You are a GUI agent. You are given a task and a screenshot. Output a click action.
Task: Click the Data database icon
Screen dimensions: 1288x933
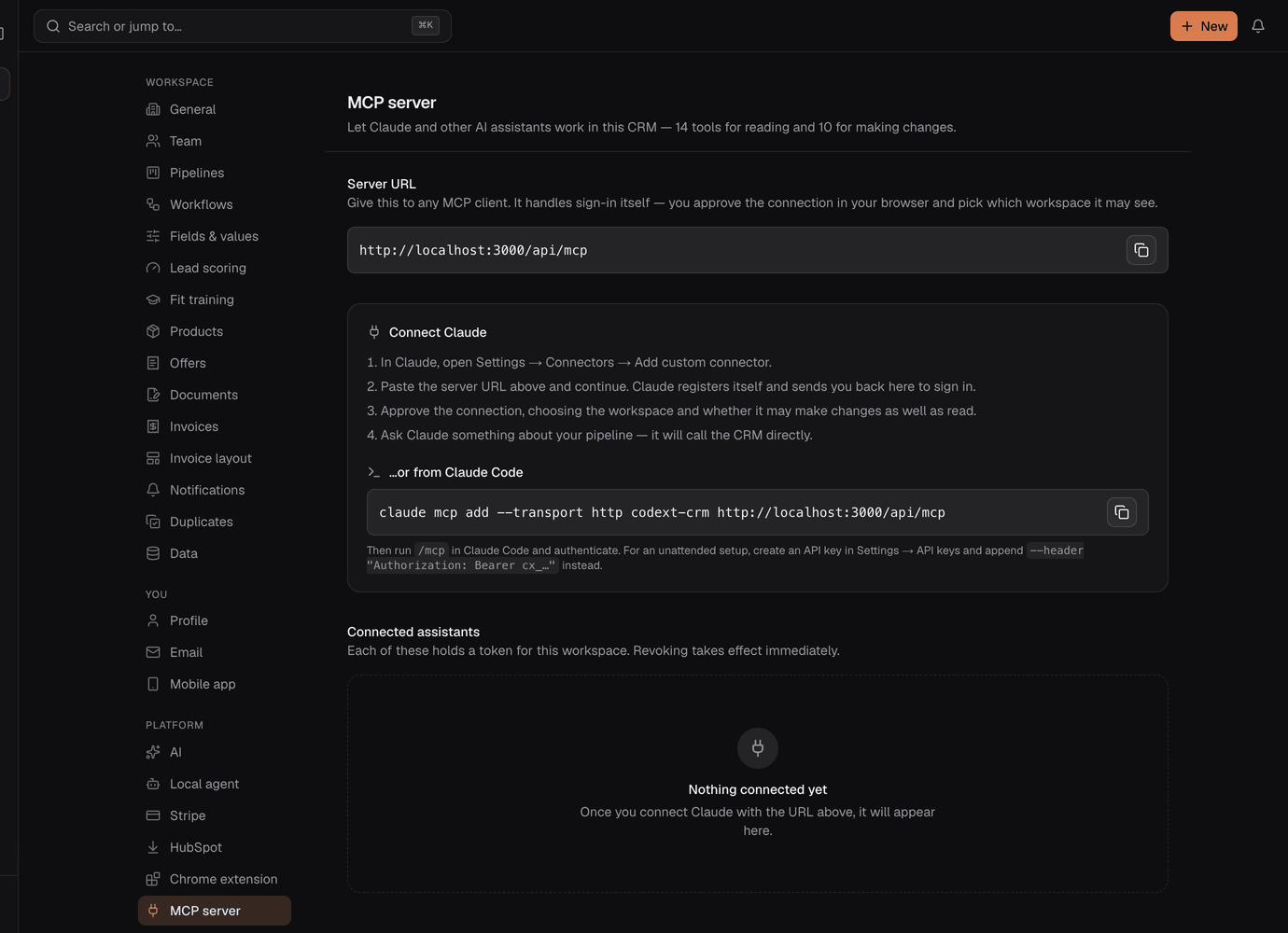pyautogui.click(x=153, y=553)
